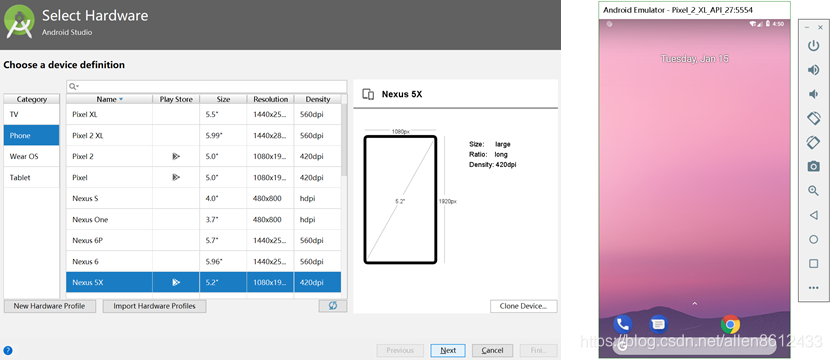
Task: Click the Play Store icon in Pixel 2 row
Action: pyautogui.click(x=176, y=157)
